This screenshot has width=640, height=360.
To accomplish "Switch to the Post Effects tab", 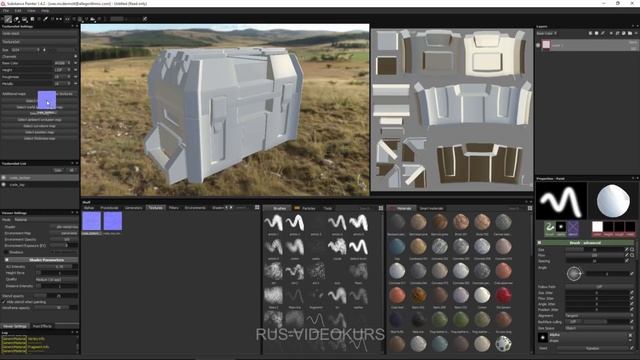I will pos(42,326).
